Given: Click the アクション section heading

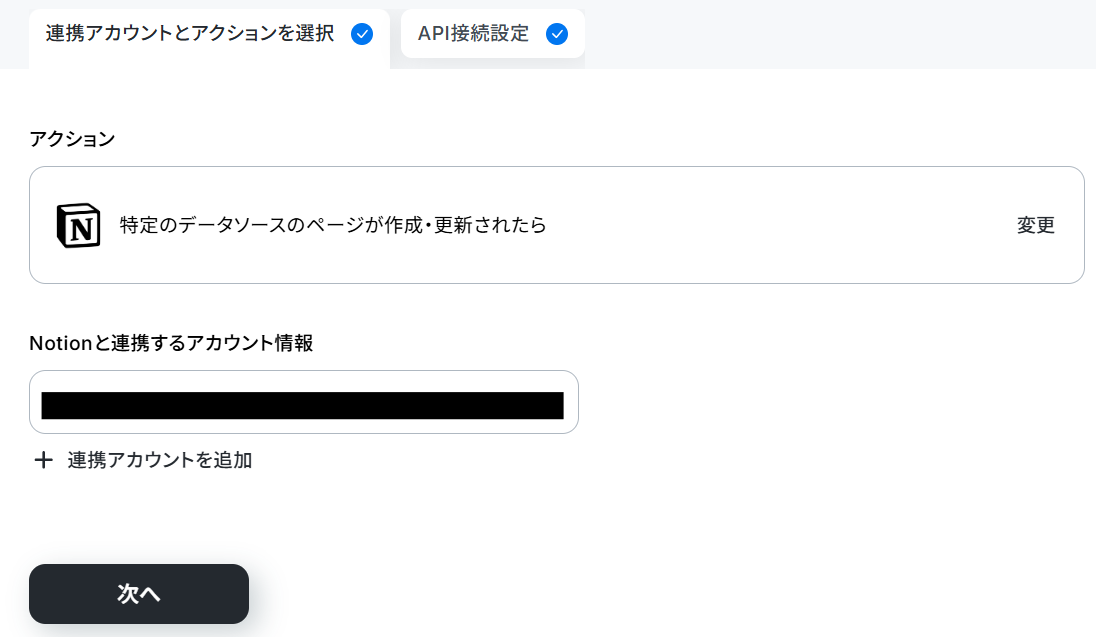Looking at the screenshot, I should [x=72, y=139].
